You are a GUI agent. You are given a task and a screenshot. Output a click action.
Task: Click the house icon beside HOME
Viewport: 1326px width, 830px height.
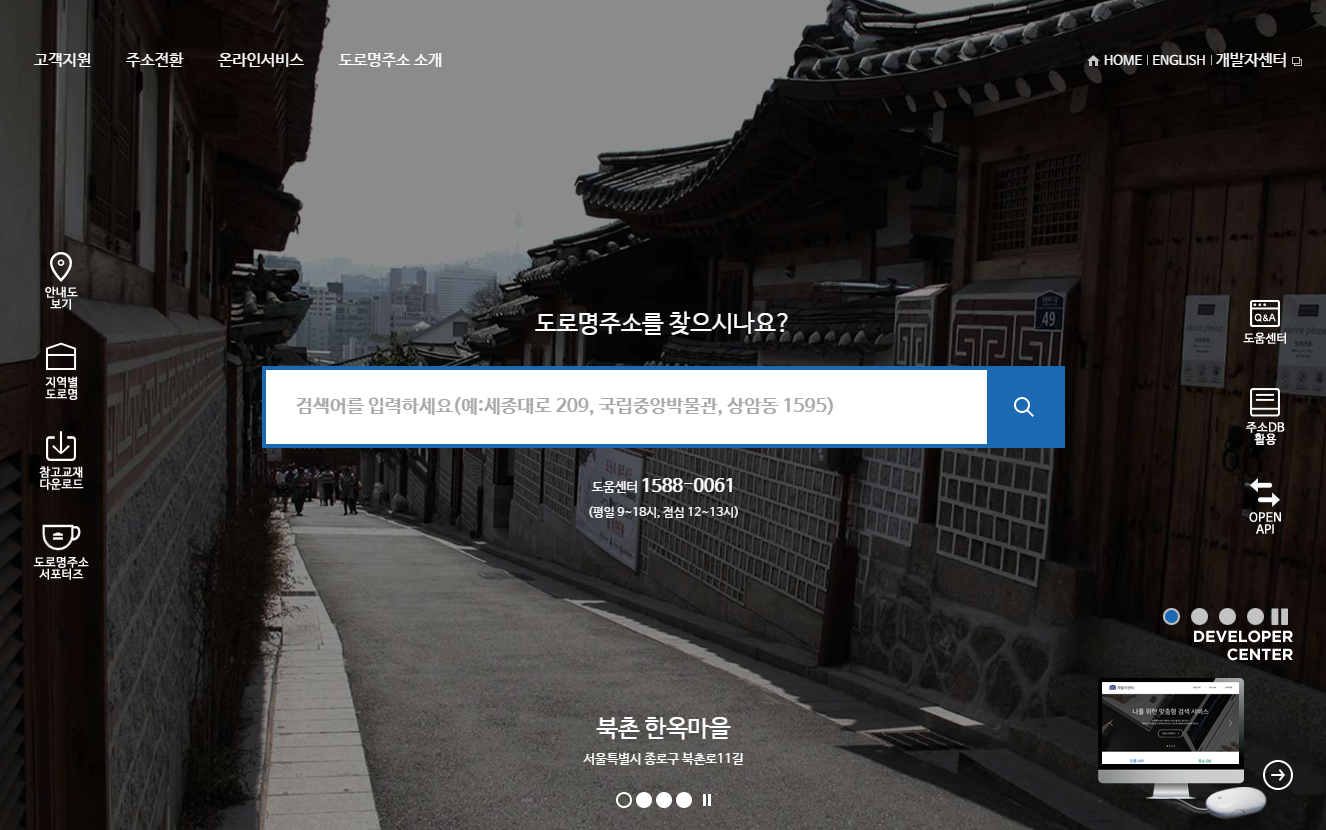1092,60
